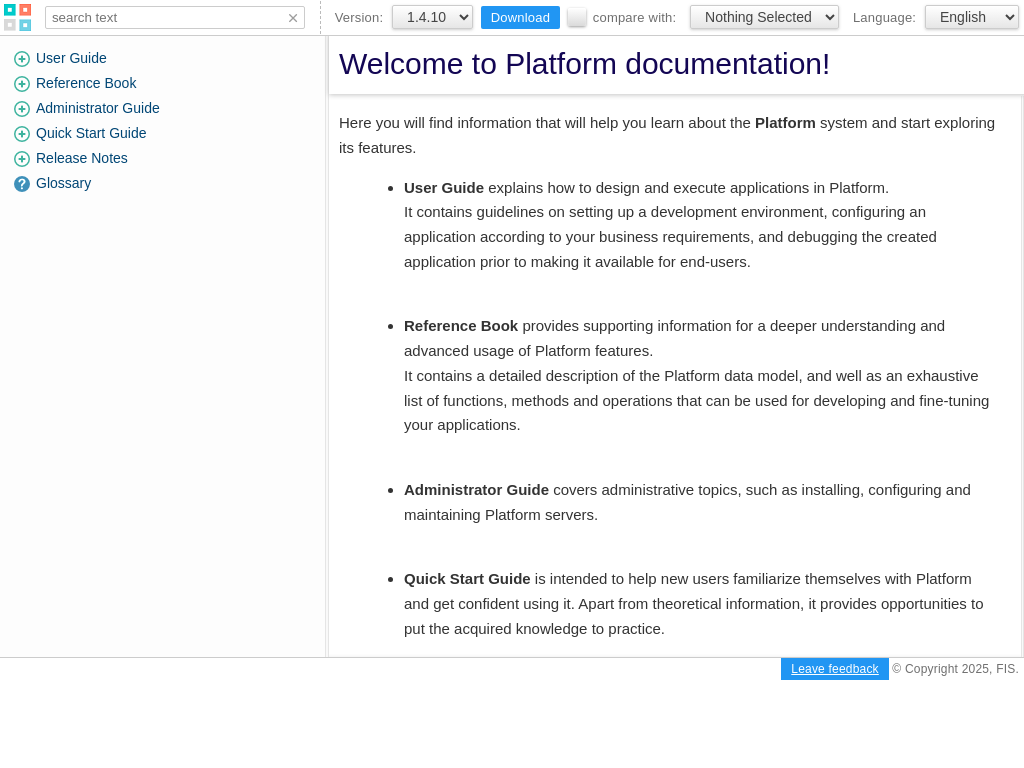This screenshot has width=1024, height=768.
Task: Open the Nothing Selected compare dropdown
Action: 764,18
